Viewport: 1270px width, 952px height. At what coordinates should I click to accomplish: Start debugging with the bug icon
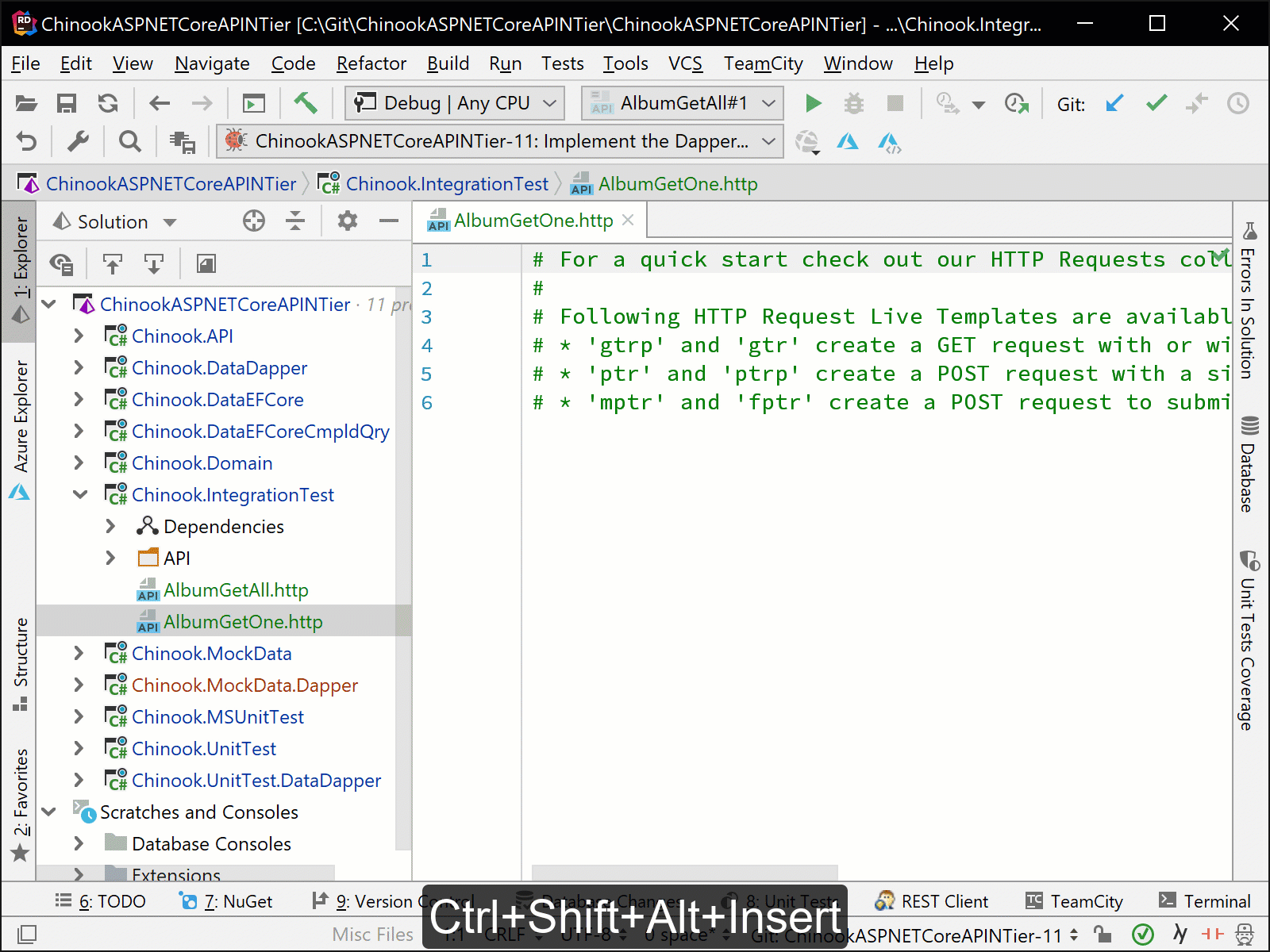pyautogui.click(x=853, y=103)
